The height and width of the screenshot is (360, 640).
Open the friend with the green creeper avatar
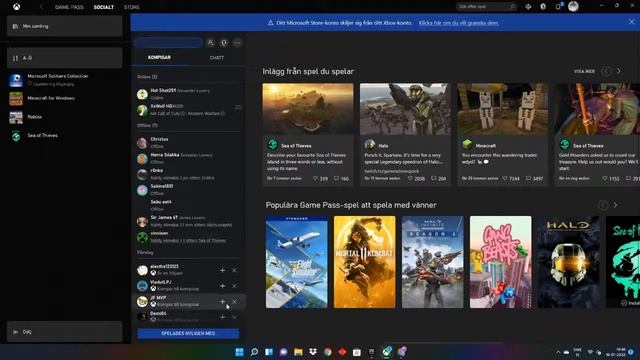tap(189, 237)
